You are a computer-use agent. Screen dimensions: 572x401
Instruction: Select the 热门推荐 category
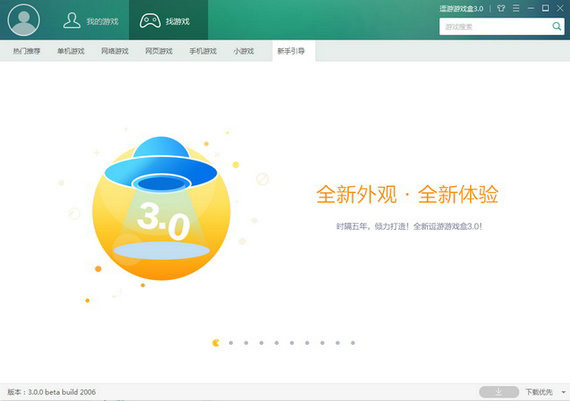pyautogui.click(x=27, y=51)
